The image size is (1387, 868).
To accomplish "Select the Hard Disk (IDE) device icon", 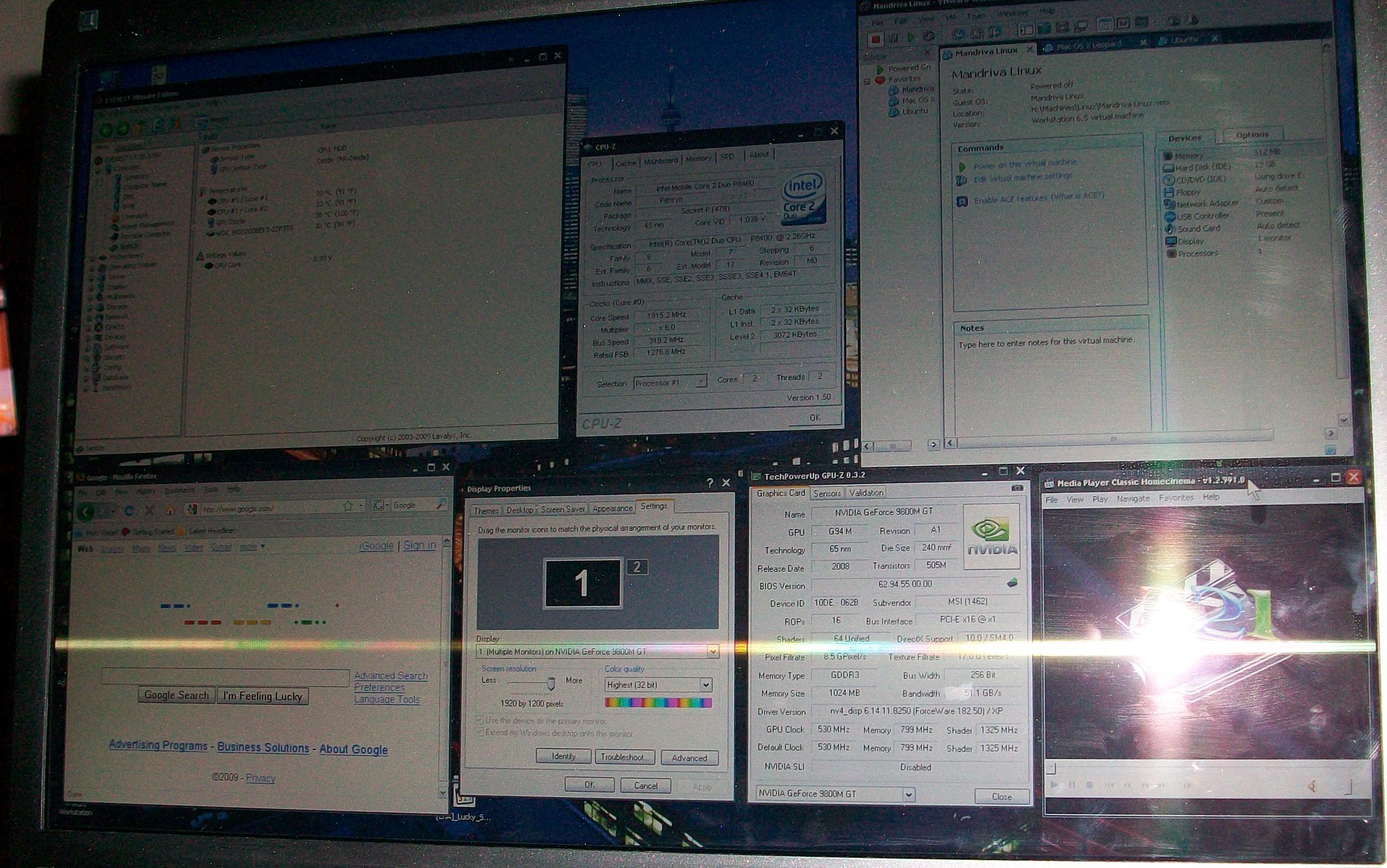I will (1168, 168).
